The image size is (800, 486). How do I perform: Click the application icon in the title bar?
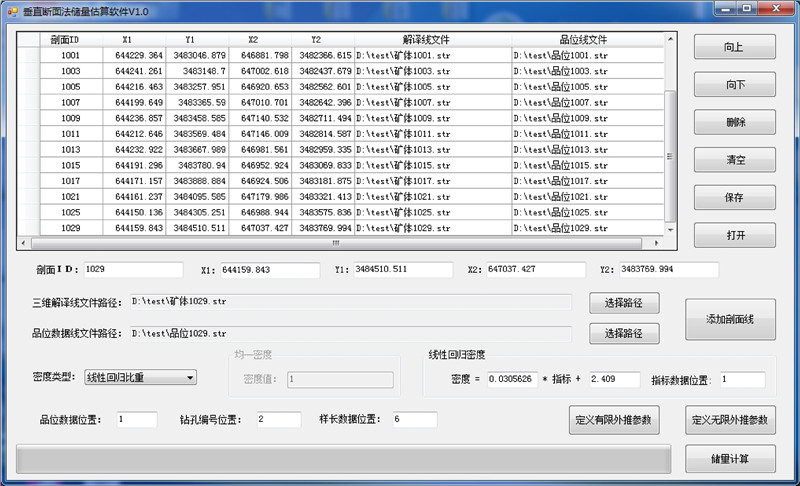[10, 8]
